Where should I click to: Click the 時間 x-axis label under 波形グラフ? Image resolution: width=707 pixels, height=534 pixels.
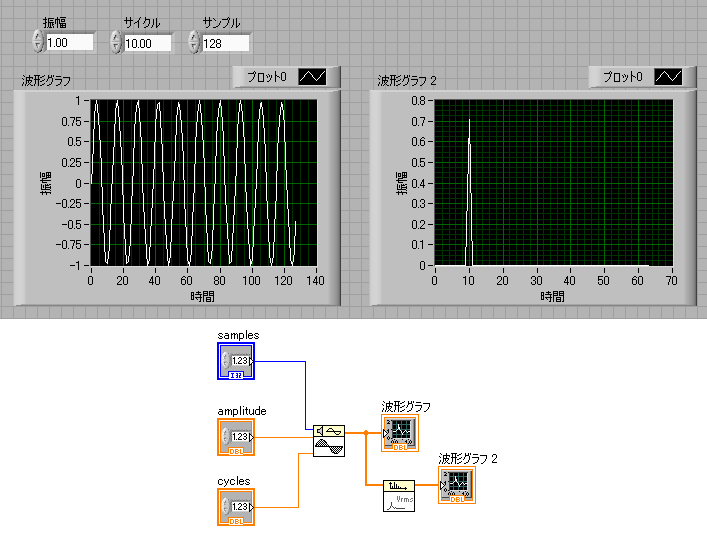click(203, 296)
